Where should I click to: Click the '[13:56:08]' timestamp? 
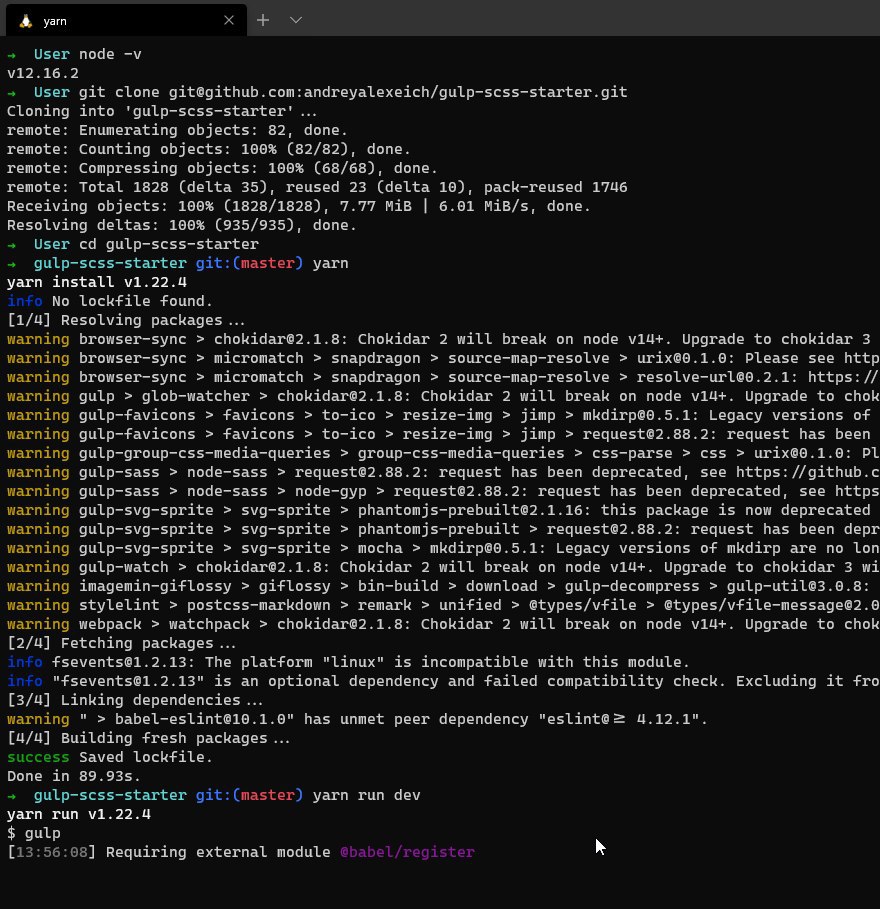[52, 852]
